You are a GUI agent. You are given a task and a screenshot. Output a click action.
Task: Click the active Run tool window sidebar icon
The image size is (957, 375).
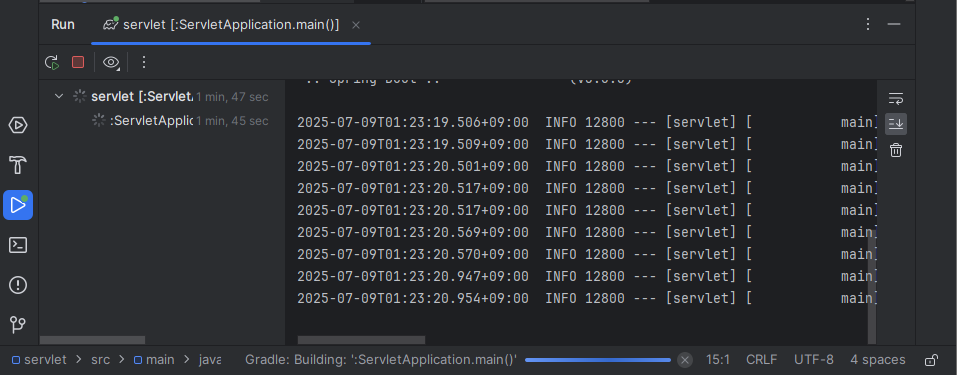(18, 205)
